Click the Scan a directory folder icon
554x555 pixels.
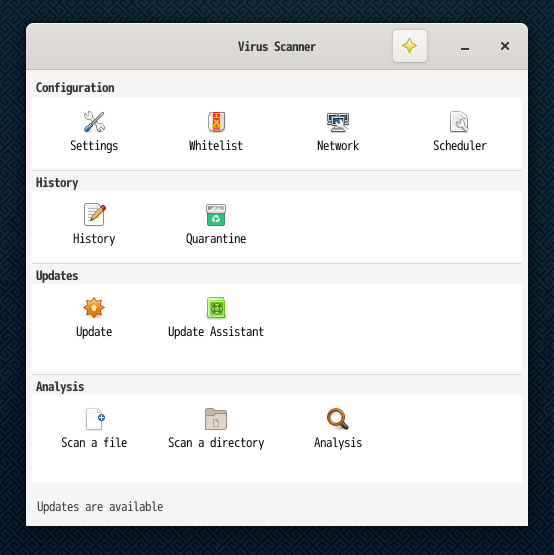[216, 419]
